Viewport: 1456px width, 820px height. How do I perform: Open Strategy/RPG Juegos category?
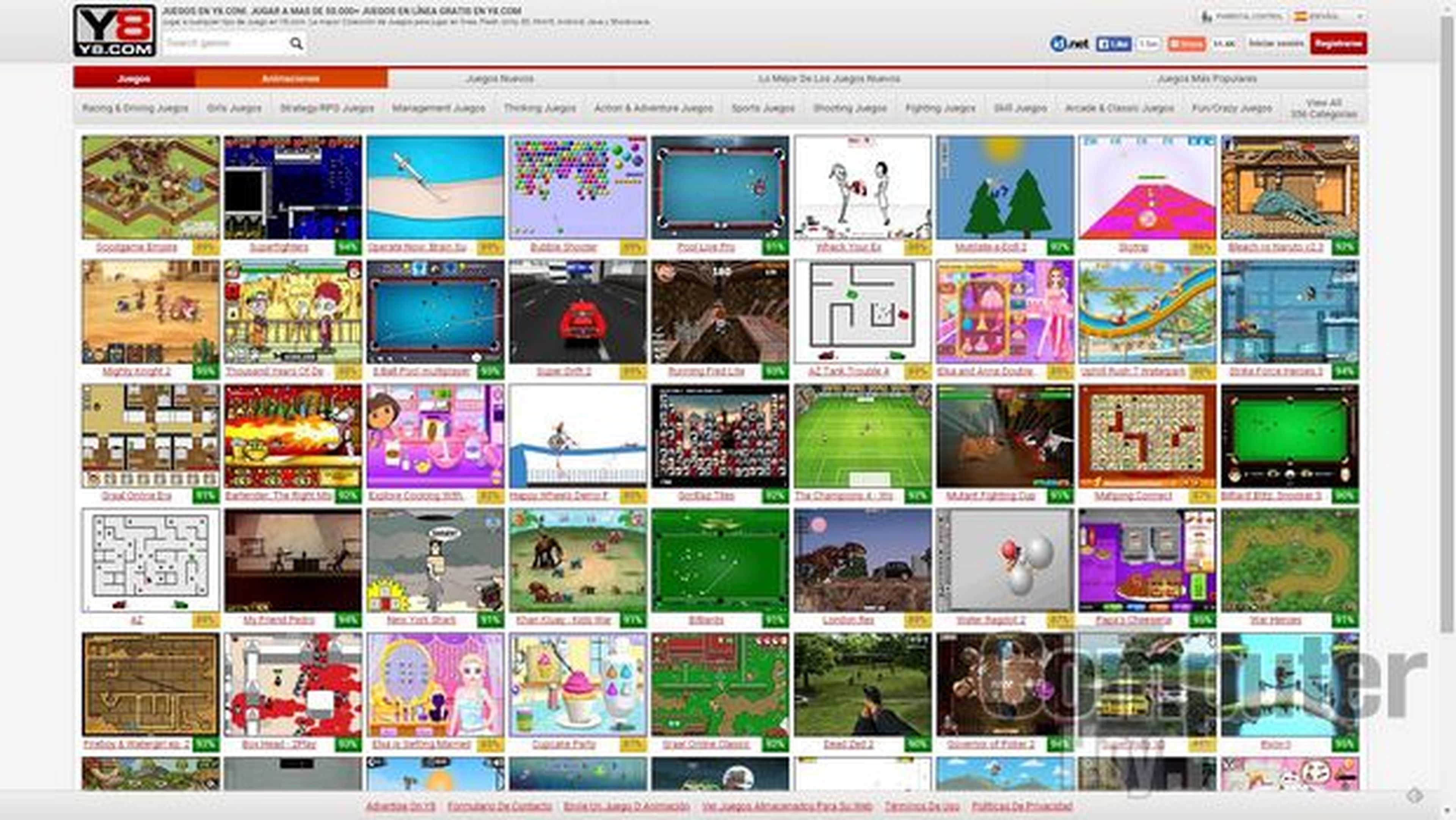tap(327, 108)
